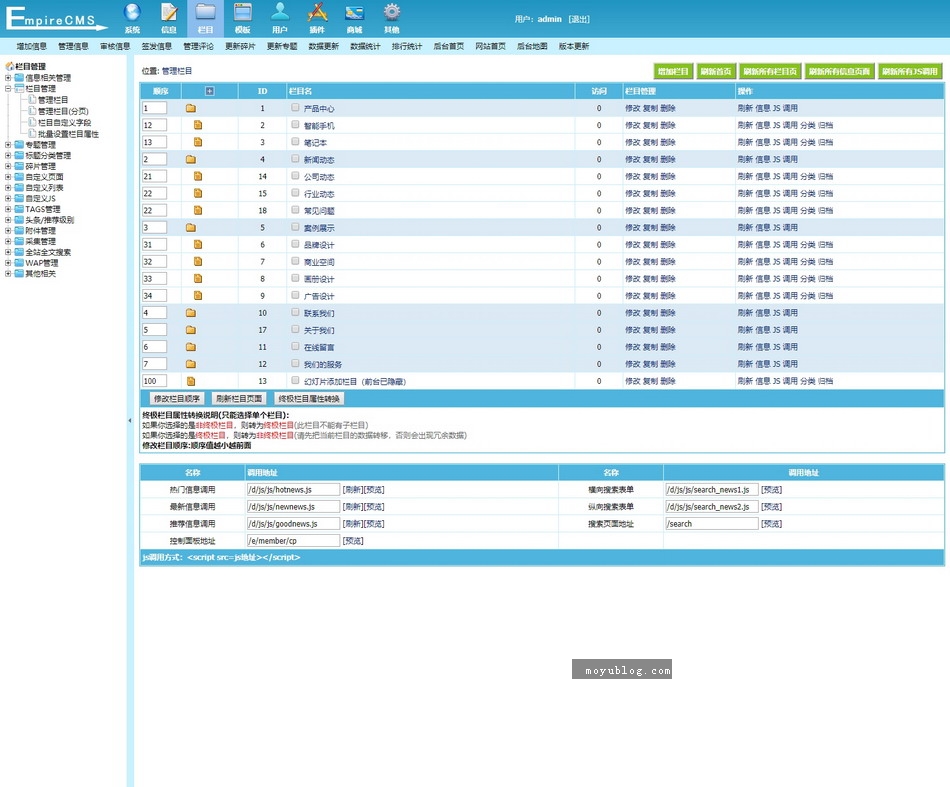The height and width of the screenshot is (787, 950).
Task: Open the 版本更新 menu item
Action: tap(574, 46)
